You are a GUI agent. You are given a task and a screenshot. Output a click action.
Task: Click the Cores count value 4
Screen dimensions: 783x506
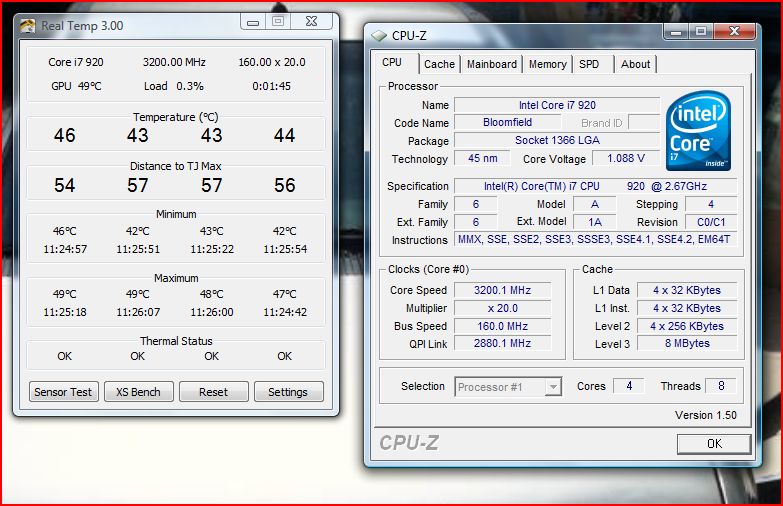coord(629,386)
